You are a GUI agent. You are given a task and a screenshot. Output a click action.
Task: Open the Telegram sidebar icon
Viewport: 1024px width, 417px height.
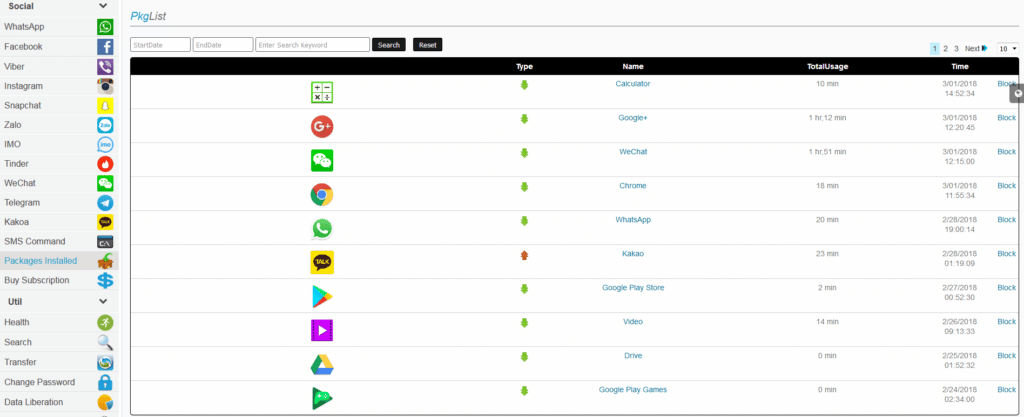click(105, 202)
